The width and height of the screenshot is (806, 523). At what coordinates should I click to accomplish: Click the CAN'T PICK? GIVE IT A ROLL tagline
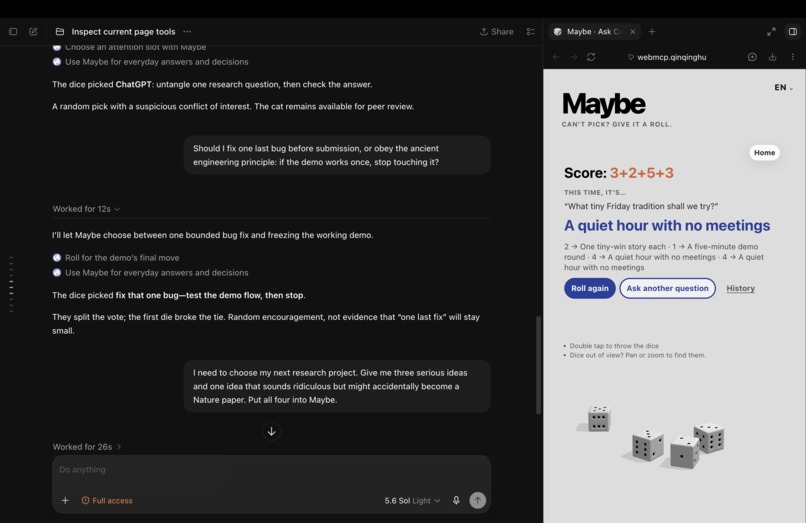616,124
